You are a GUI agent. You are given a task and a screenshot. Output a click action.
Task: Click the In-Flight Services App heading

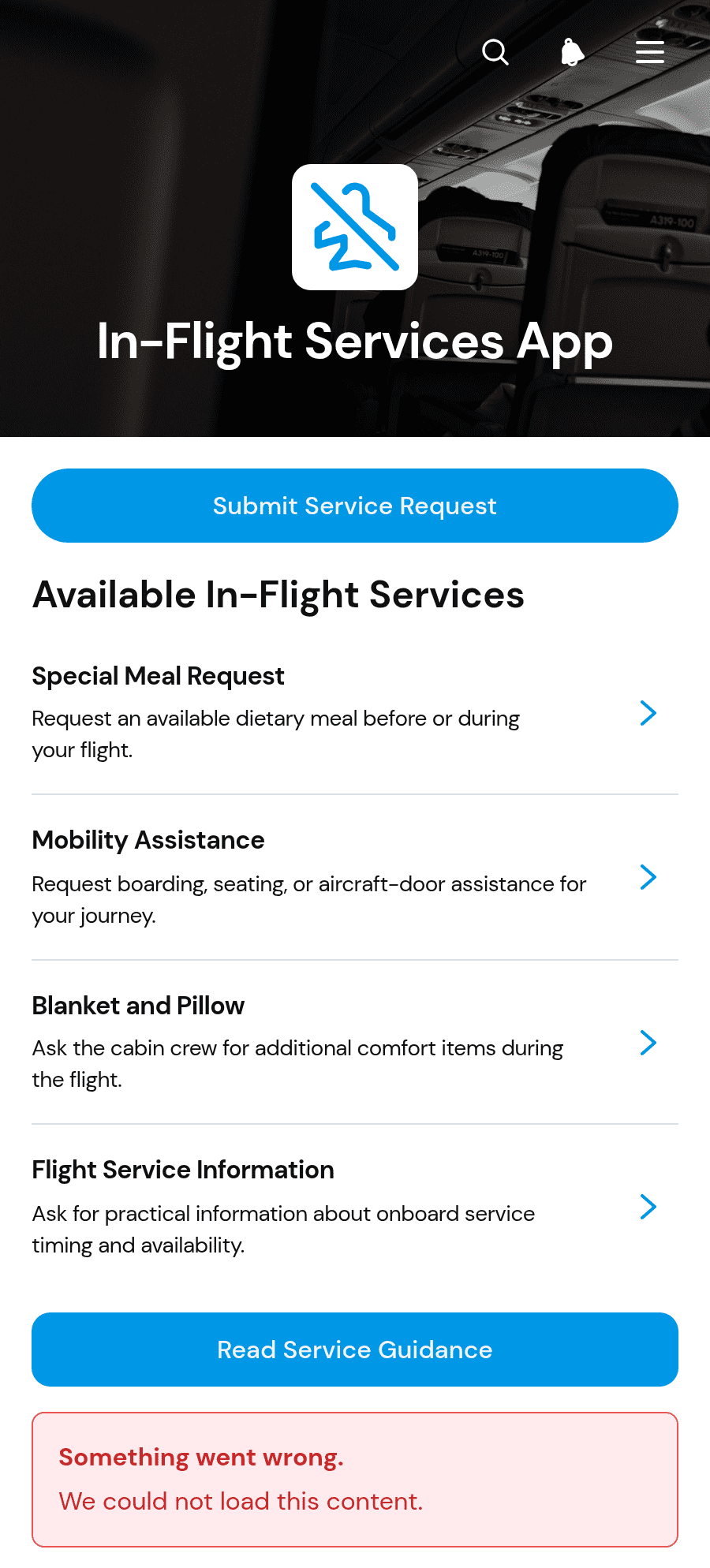(355, 342)
